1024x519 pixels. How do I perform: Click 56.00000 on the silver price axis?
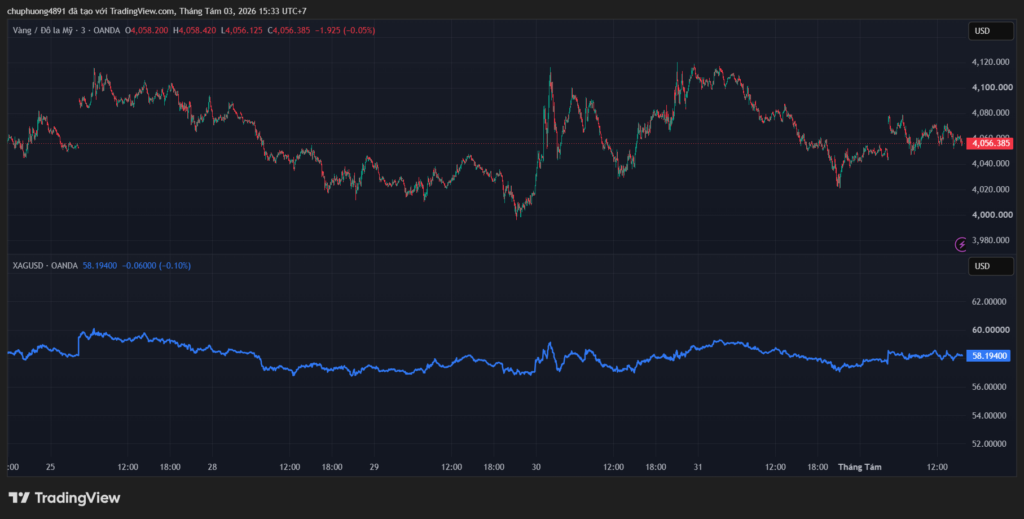point(989,387)
